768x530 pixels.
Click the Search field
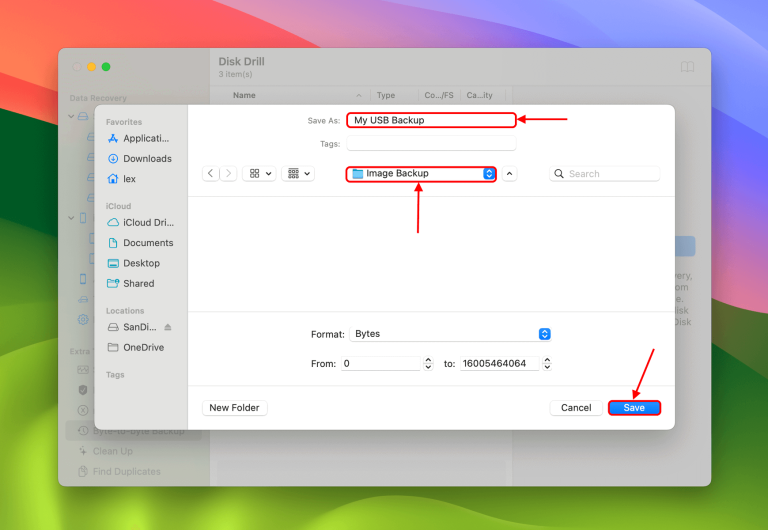605,174
